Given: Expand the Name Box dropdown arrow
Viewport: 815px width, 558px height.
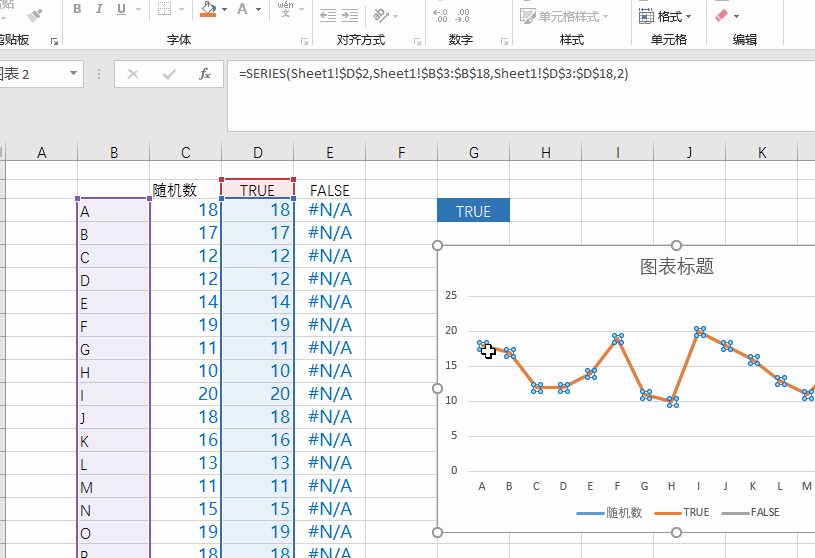Looking at the screenshot, I should tap(73, 73).
